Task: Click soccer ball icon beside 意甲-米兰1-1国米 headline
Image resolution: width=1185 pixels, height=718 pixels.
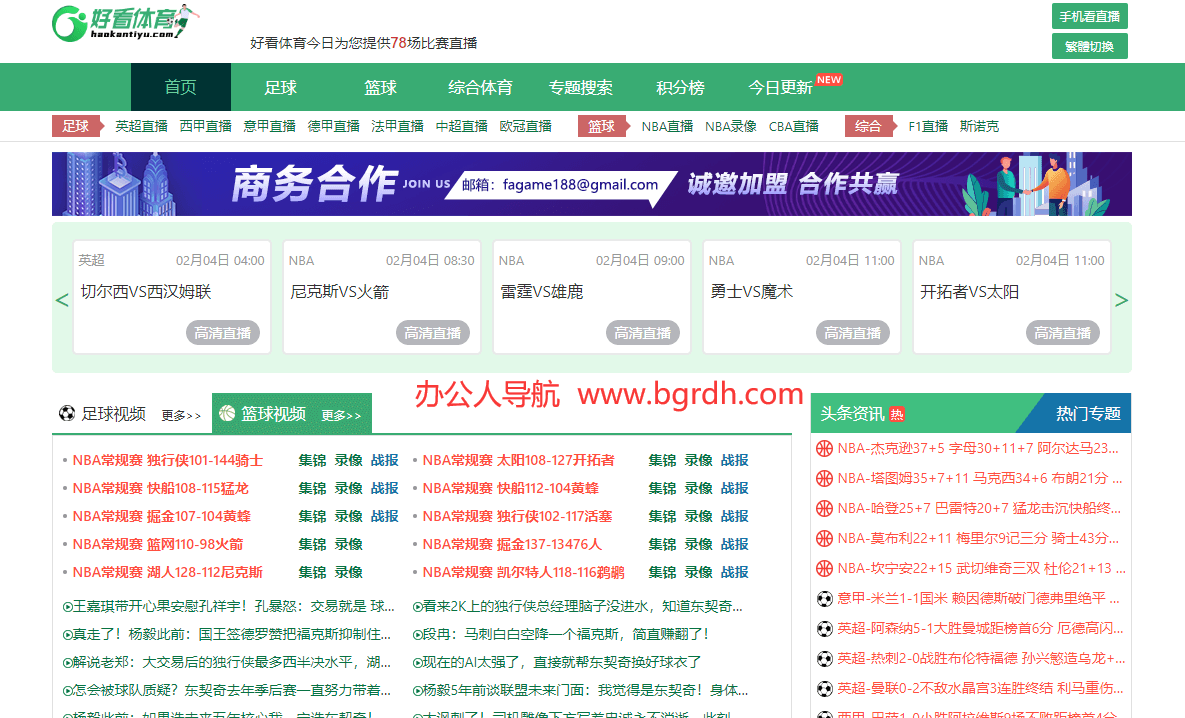Action: pyautogui.click(x=825, y=599)
